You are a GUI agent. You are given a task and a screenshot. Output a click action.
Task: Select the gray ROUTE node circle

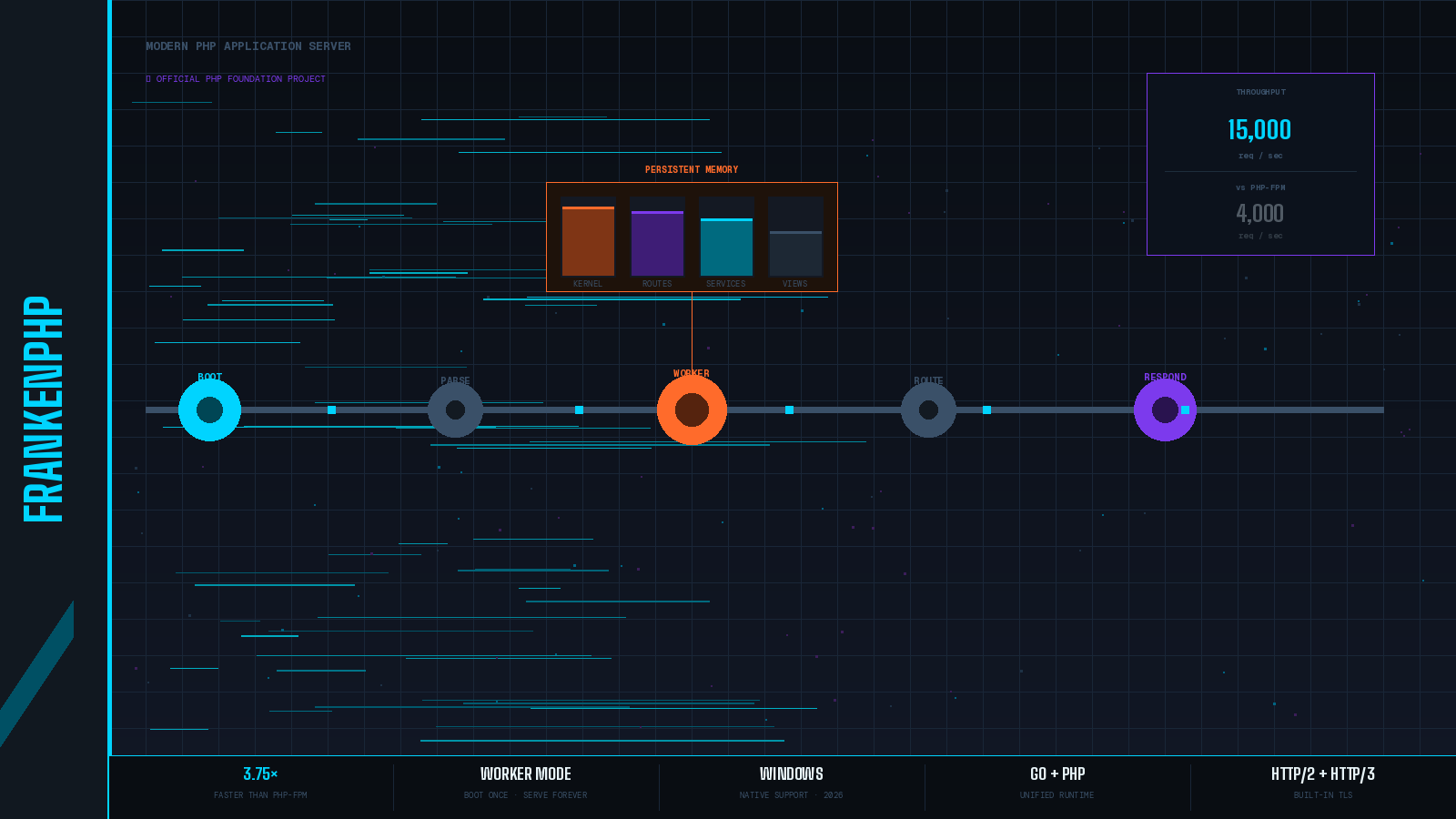[x=928, y=409]
